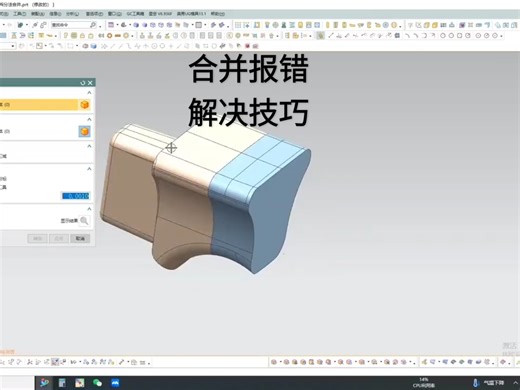This screenshot has width=520, height=390.
Task: Click the Select Tool Body cube icon
Action: click(85, 131)
